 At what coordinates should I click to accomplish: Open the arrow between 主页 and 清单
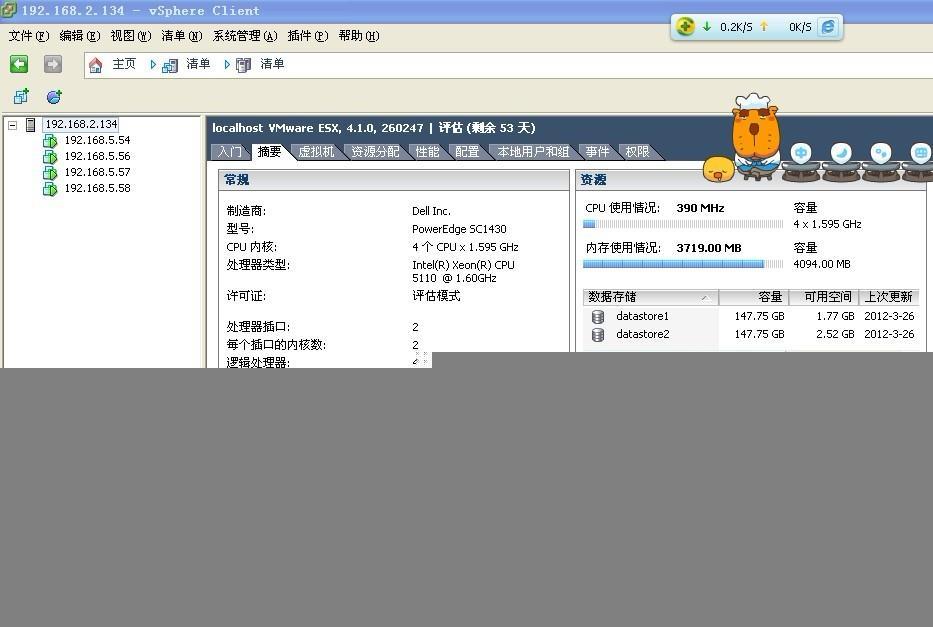153,65
